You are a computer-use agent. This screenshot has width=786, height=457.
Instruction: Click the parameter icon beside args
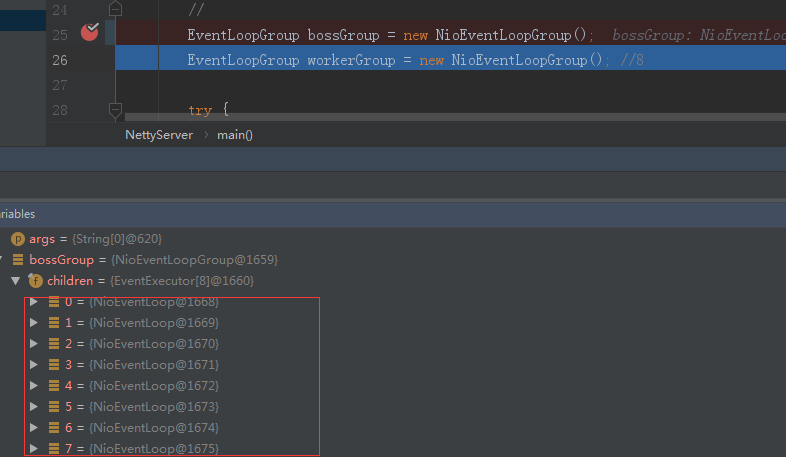18,239
